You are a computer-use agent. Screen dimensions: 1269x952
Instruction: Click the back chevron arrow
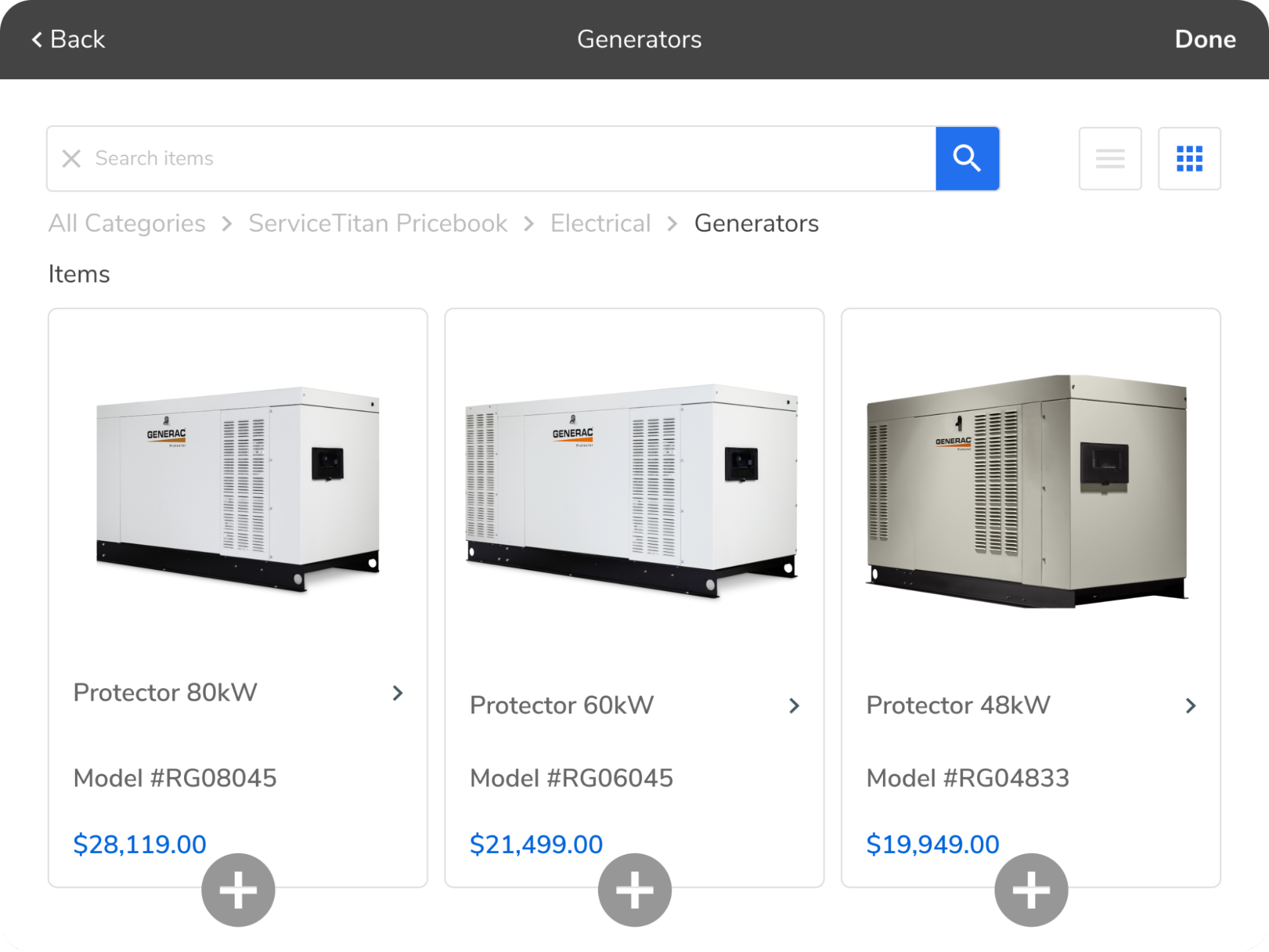[x=36, y=39]
